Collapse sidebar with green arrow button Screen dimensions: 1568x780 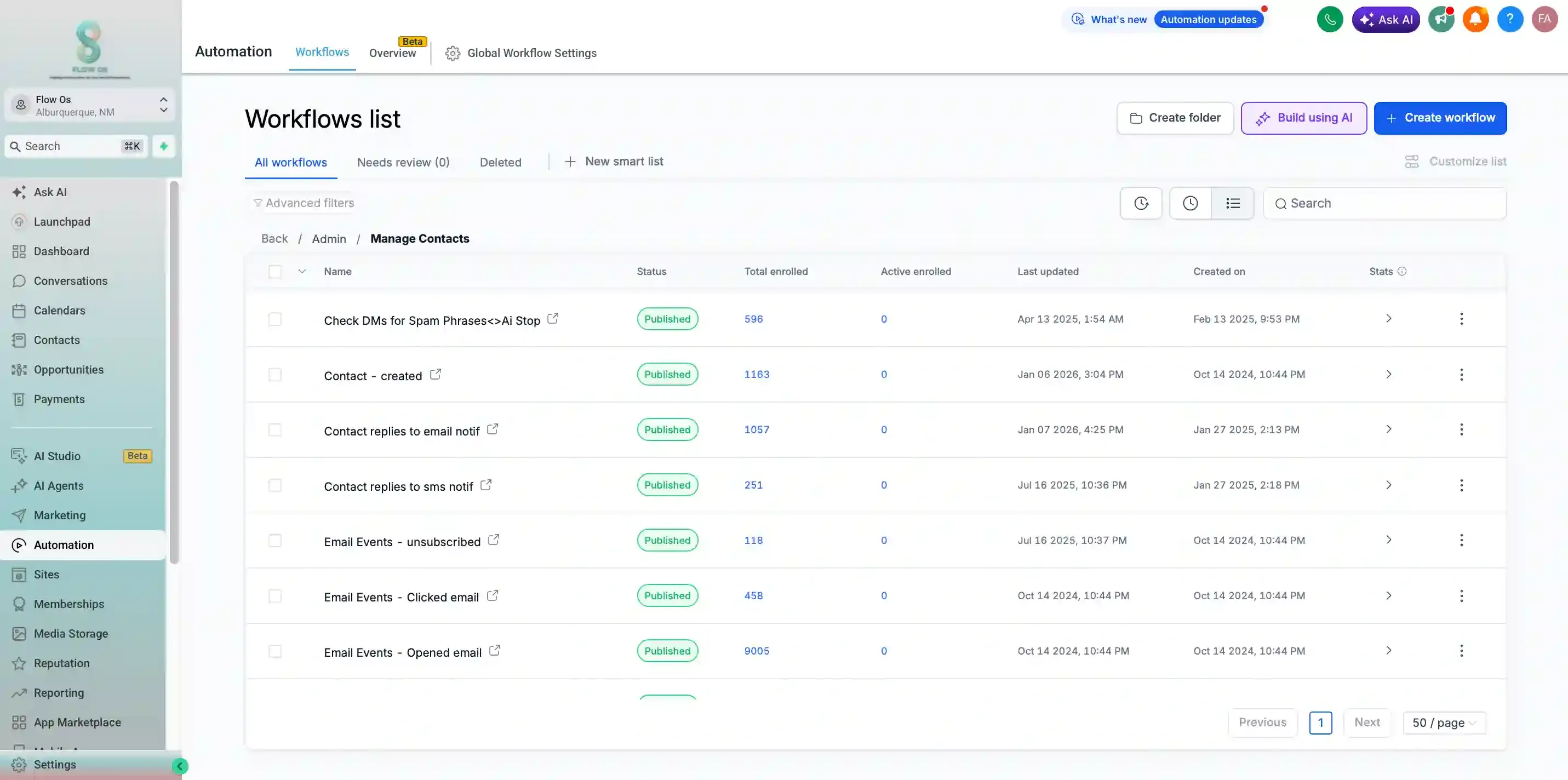pyautogui.click(x=180, y=766)
